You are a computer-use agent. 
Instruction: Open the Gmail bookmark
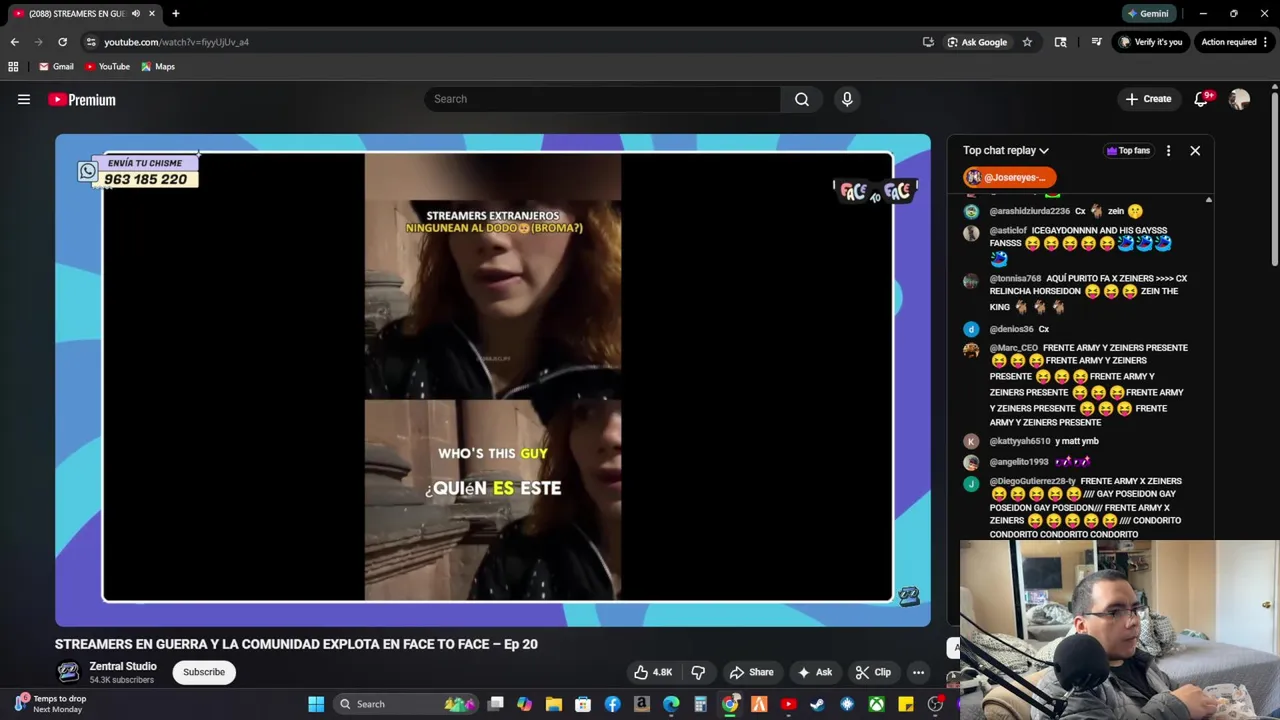click(x=56, y=67)
